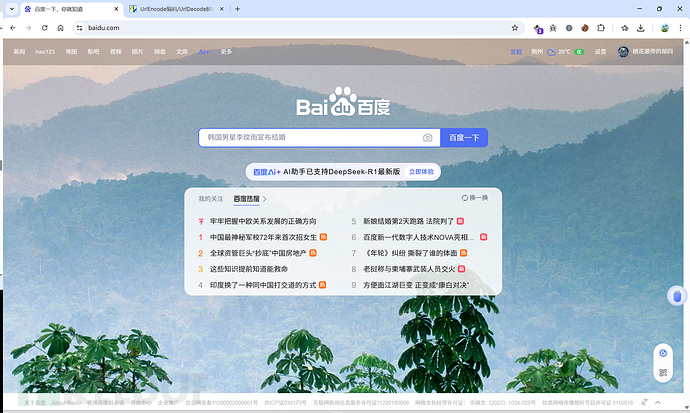This screenshot has width=690, height=413.
Task: Search by image using the camera icon
Action: pyautogui.click(x=427, y=138)
